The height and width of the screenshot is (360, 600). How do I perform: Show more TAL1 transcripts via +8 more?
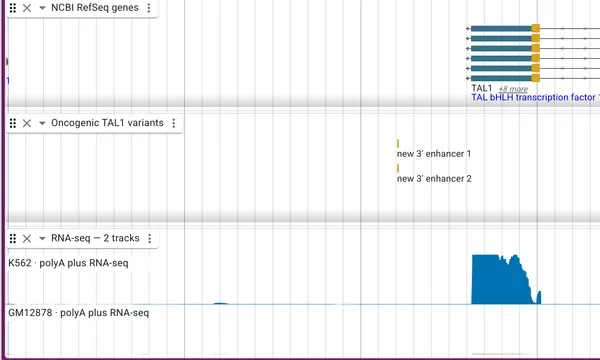coord(513,89)
